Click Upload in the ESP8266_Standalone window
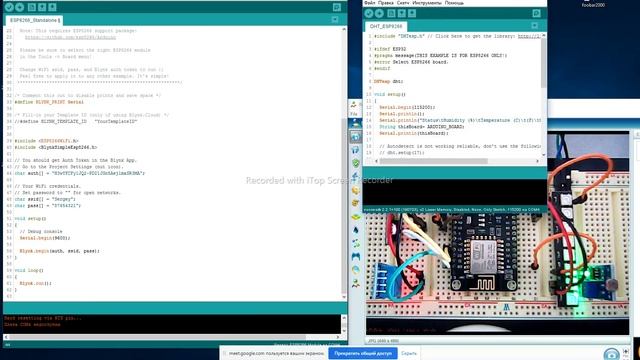 19,7
